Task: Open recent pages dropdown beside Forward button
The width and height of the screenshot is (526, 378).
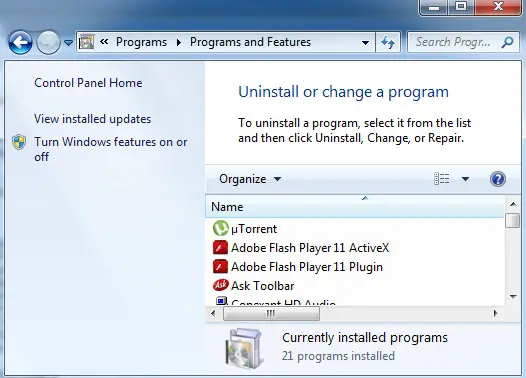Action: click(68, 43)
